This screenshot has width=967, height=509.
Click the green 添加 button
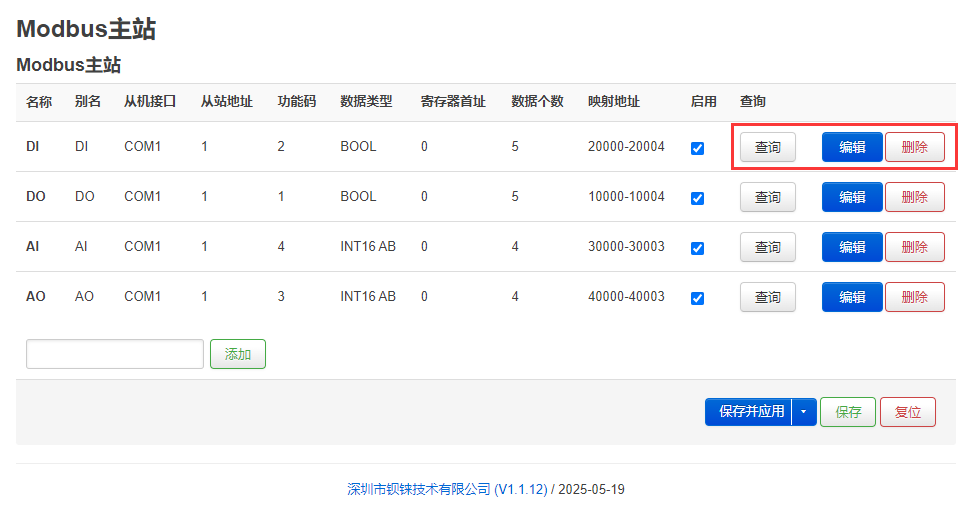coord(238,354)
